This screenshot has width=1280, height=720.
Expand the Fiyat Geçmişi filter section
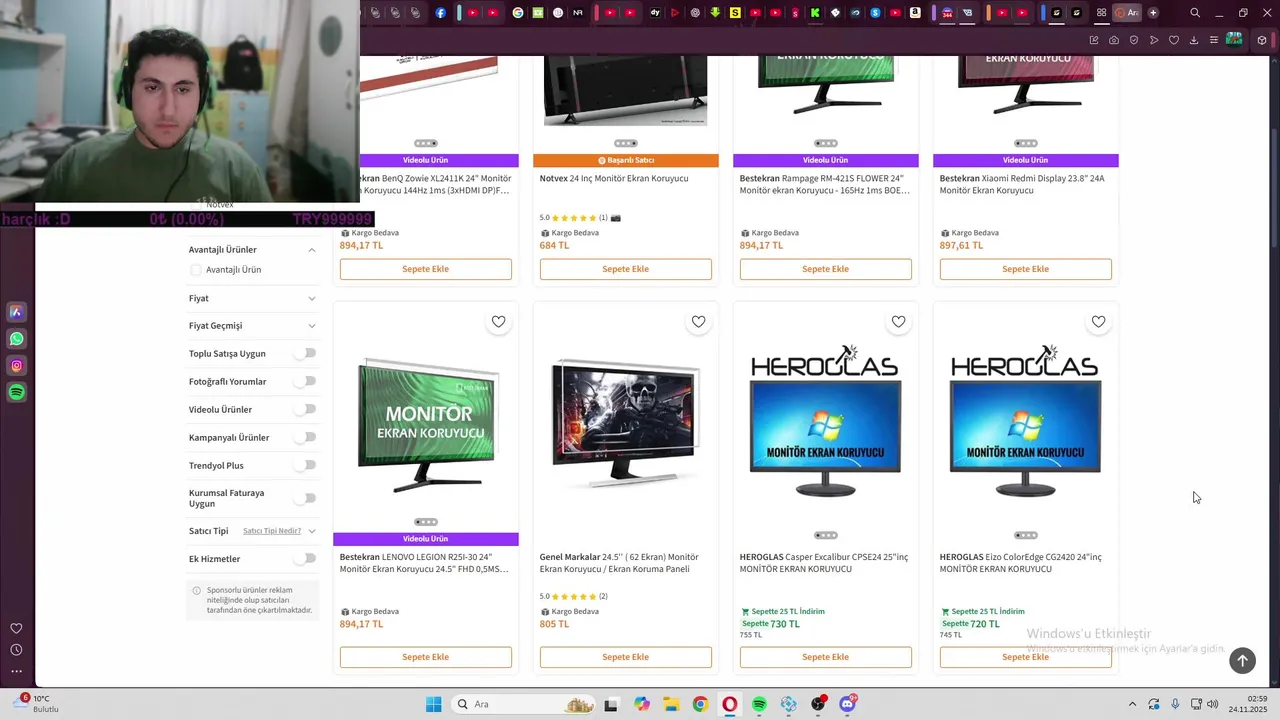click(x=312, y=326)
